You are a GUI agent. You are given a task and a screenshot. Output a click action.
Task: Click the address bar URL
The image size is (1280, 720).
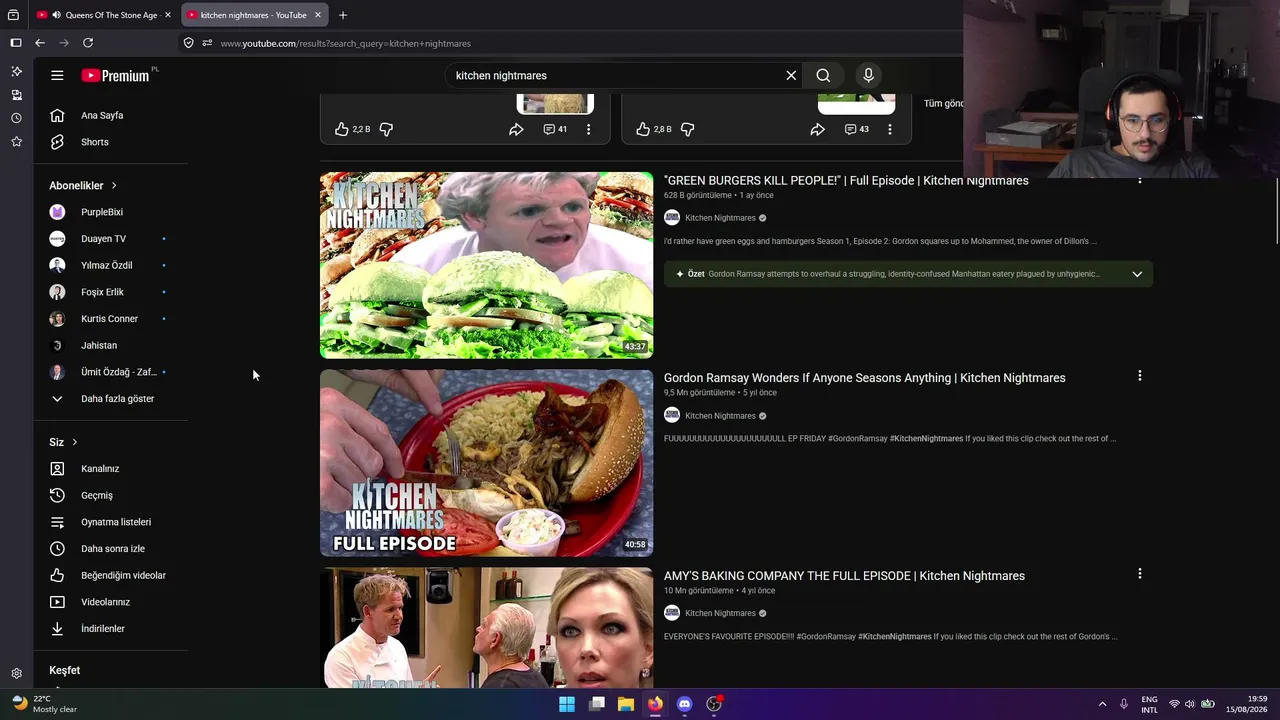(345, 43)
